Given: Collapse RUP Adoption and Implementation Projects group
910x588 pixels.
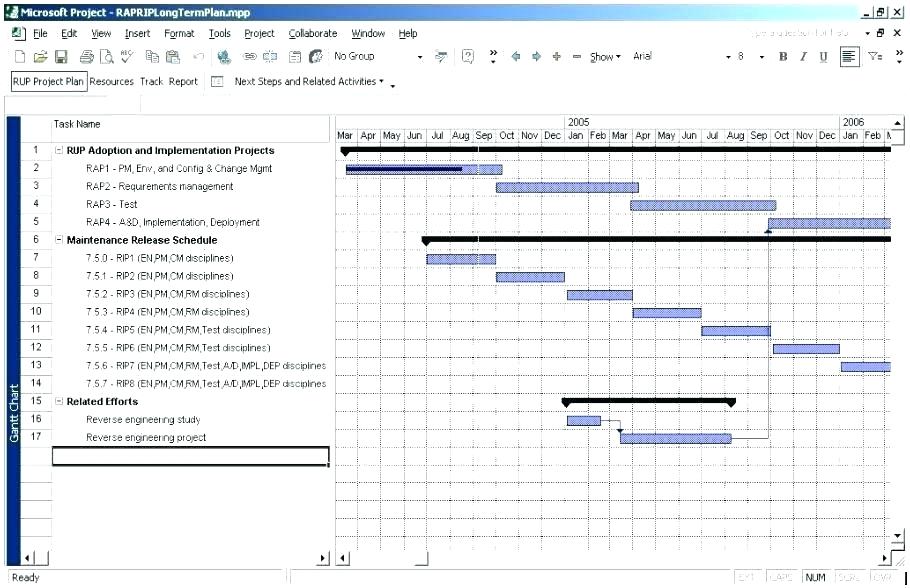Looking at the screenshot, I should click(59, 150).
